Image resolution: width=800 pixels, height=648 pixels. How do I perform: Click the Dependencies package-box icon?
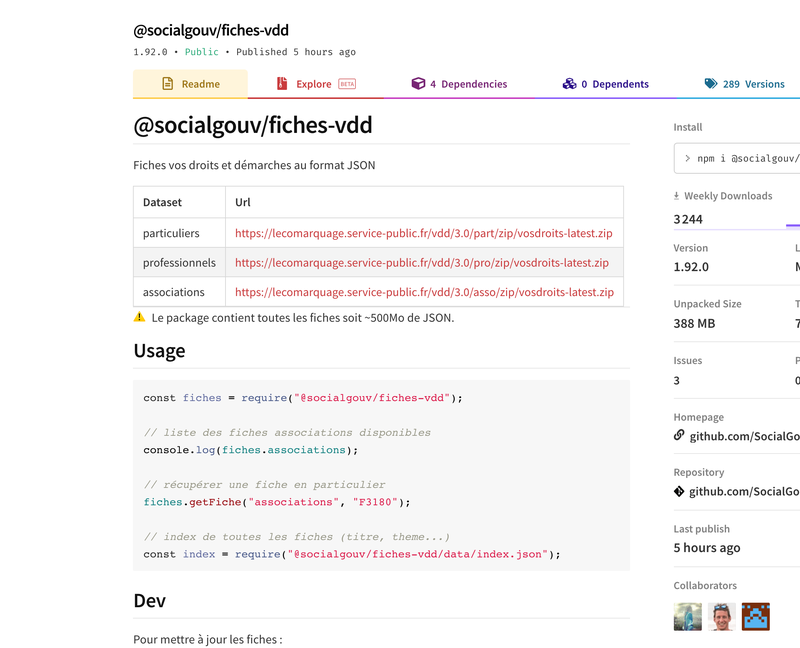click(417, 84)
